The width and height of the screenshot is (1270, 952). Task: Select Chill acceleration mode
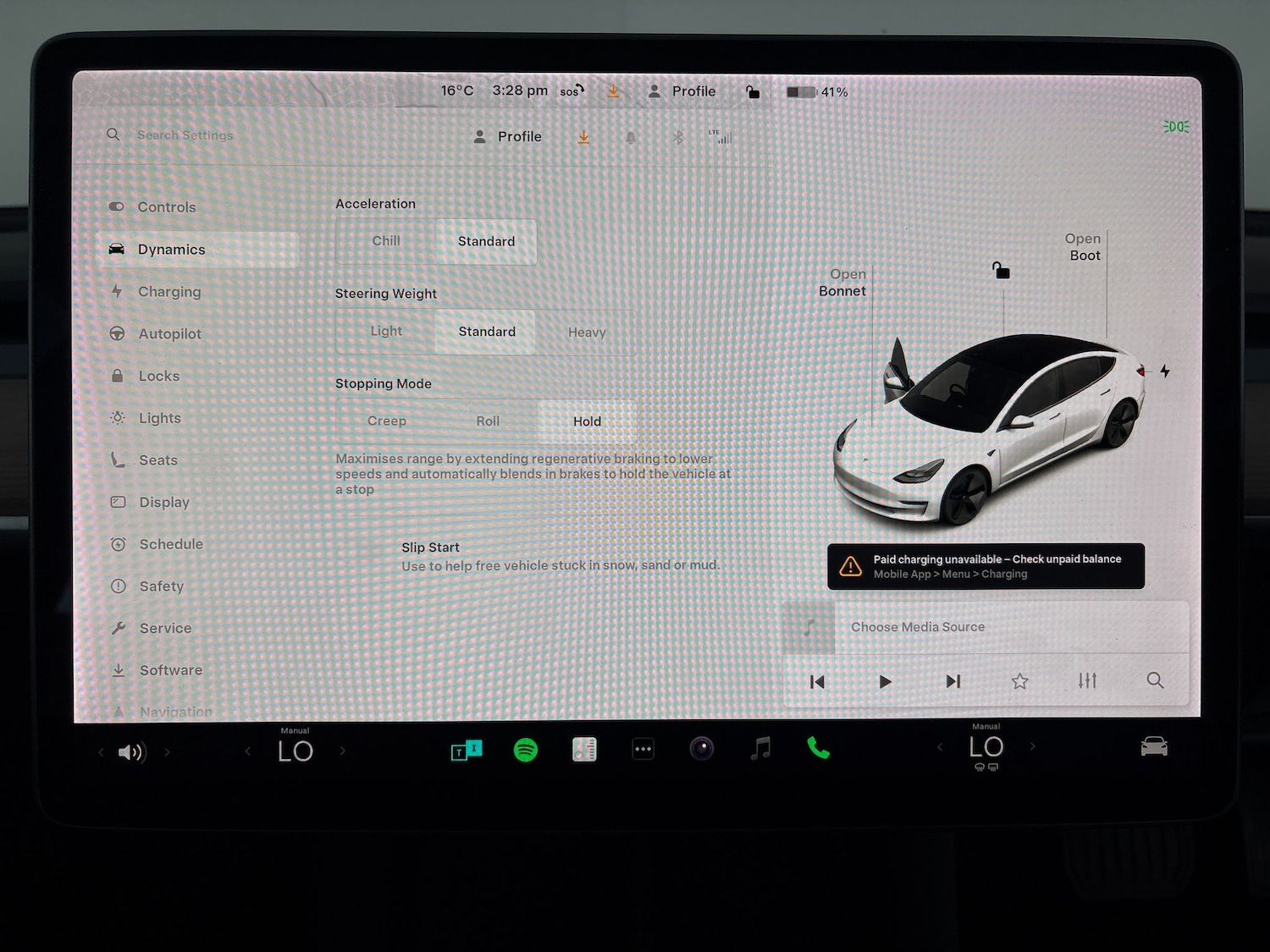pyautogui.click(x=385, y=241)
